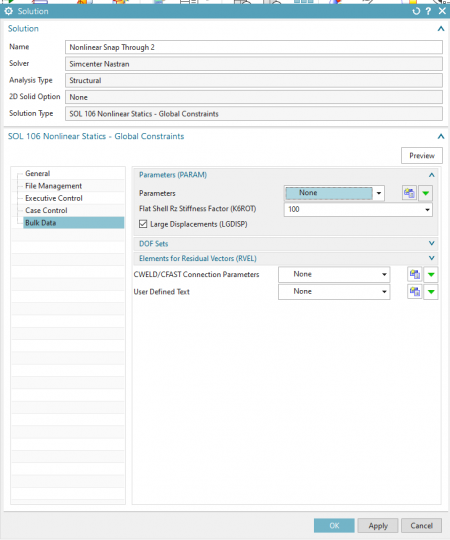Image resolution: width=450 pixels, height=540 pixels.
Task: Click into the solution Name field
Action: click(254, 47)
